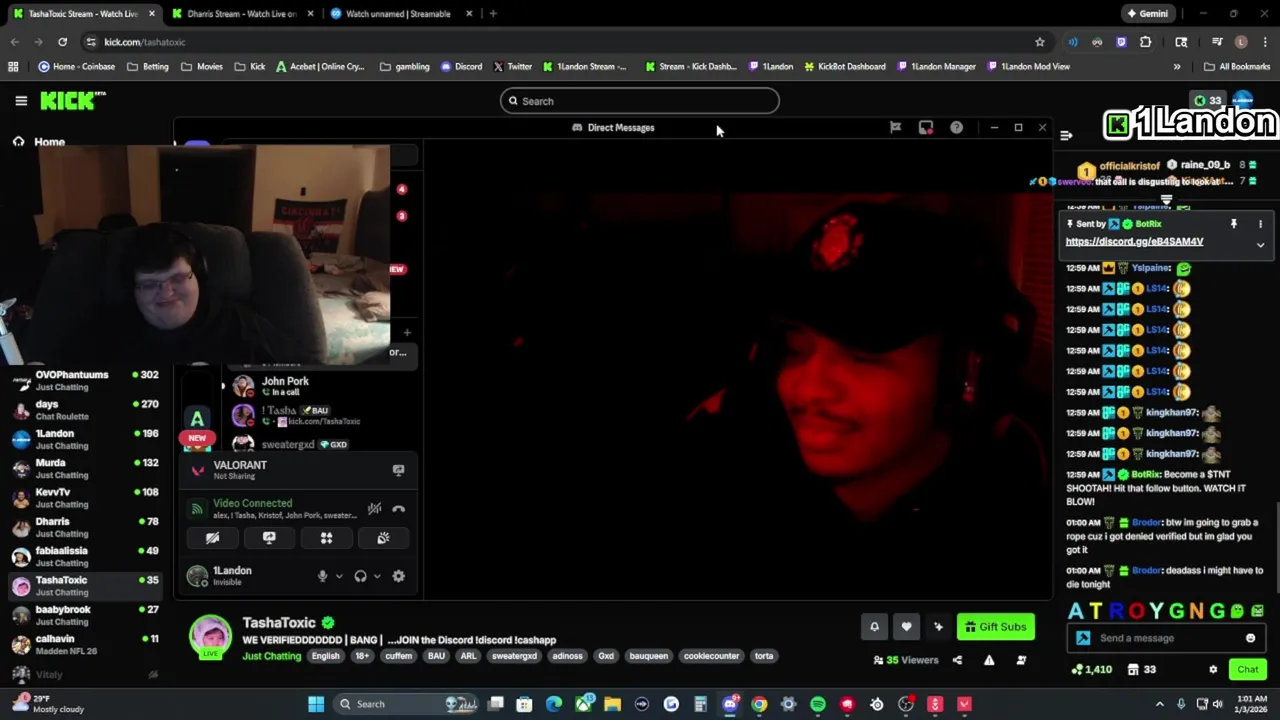Open Discord activities launcher button
This screenshot has width=1280, height=720.
click(x=326, y=538)
